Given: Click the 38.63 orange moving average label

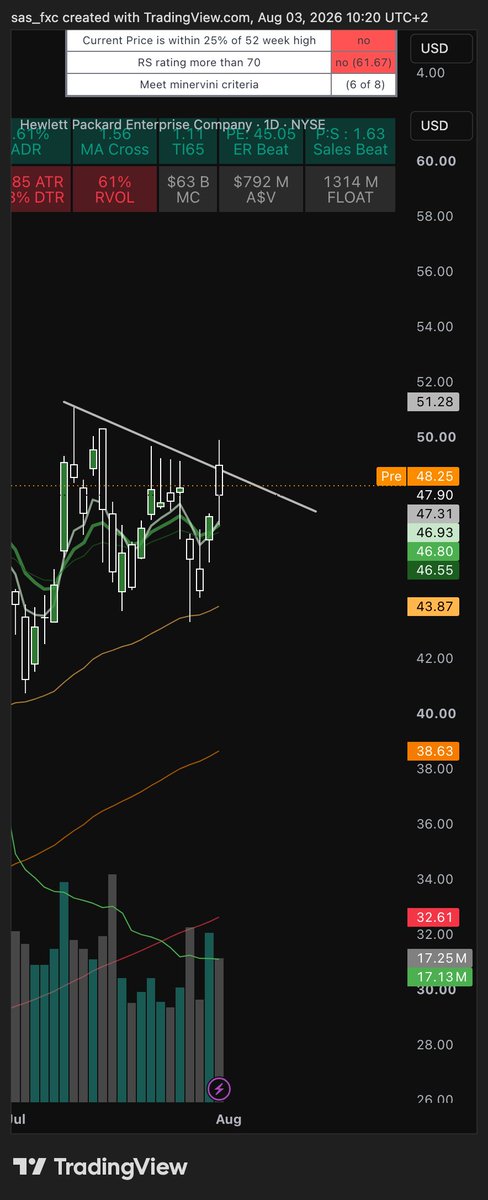Looking at the screenshot, I should point(434,749).
